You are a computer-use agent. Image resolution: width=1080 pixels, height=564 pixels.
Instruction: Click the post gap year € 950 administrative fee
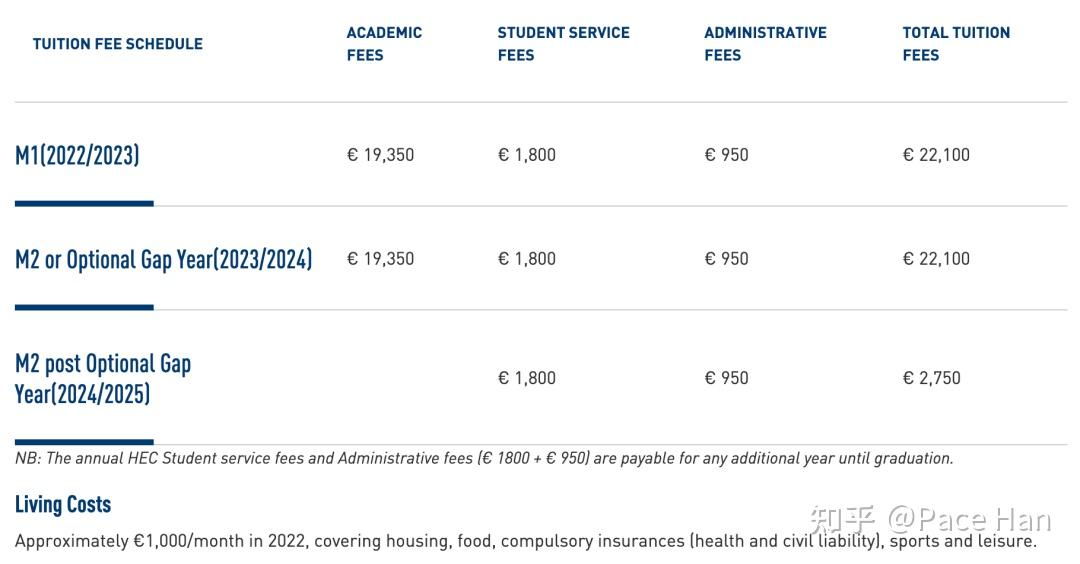726,378
